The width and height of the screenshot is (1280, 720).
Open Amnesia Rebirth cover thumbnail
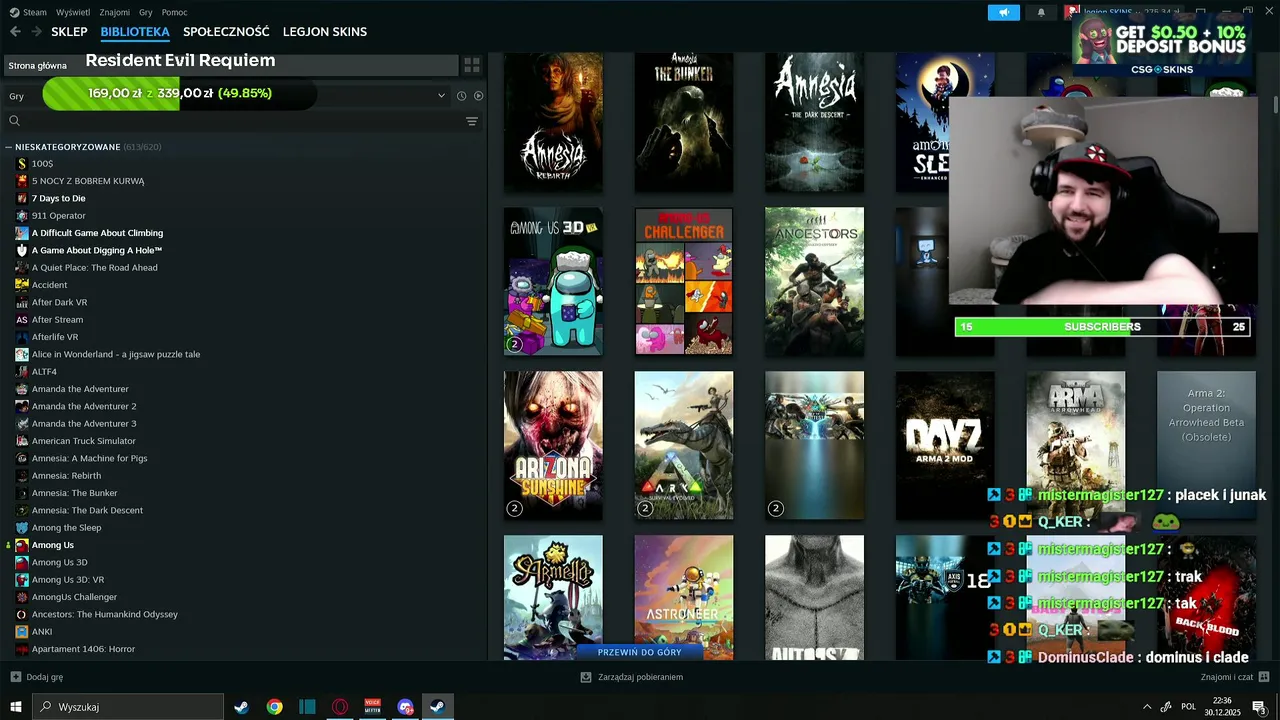(x=553, y=122)
